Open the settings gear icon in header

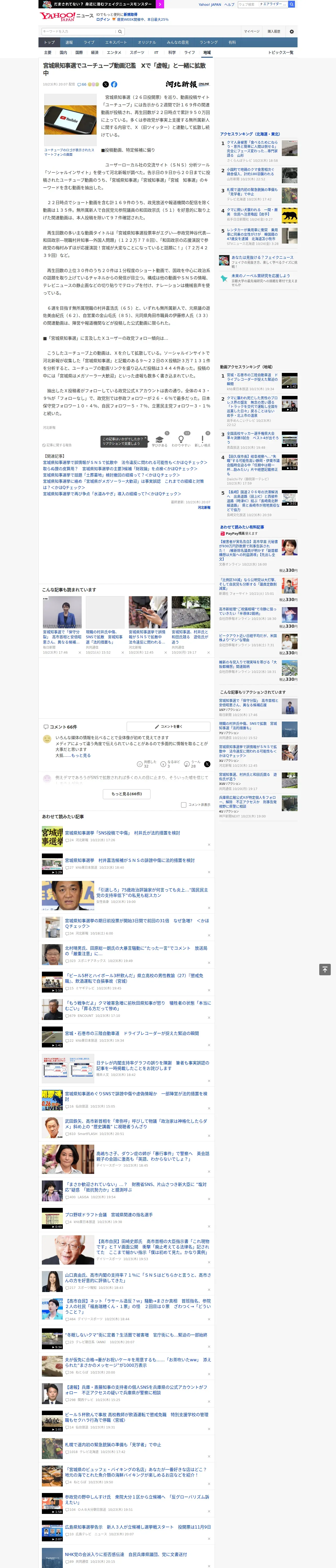[x=292, y=32]
